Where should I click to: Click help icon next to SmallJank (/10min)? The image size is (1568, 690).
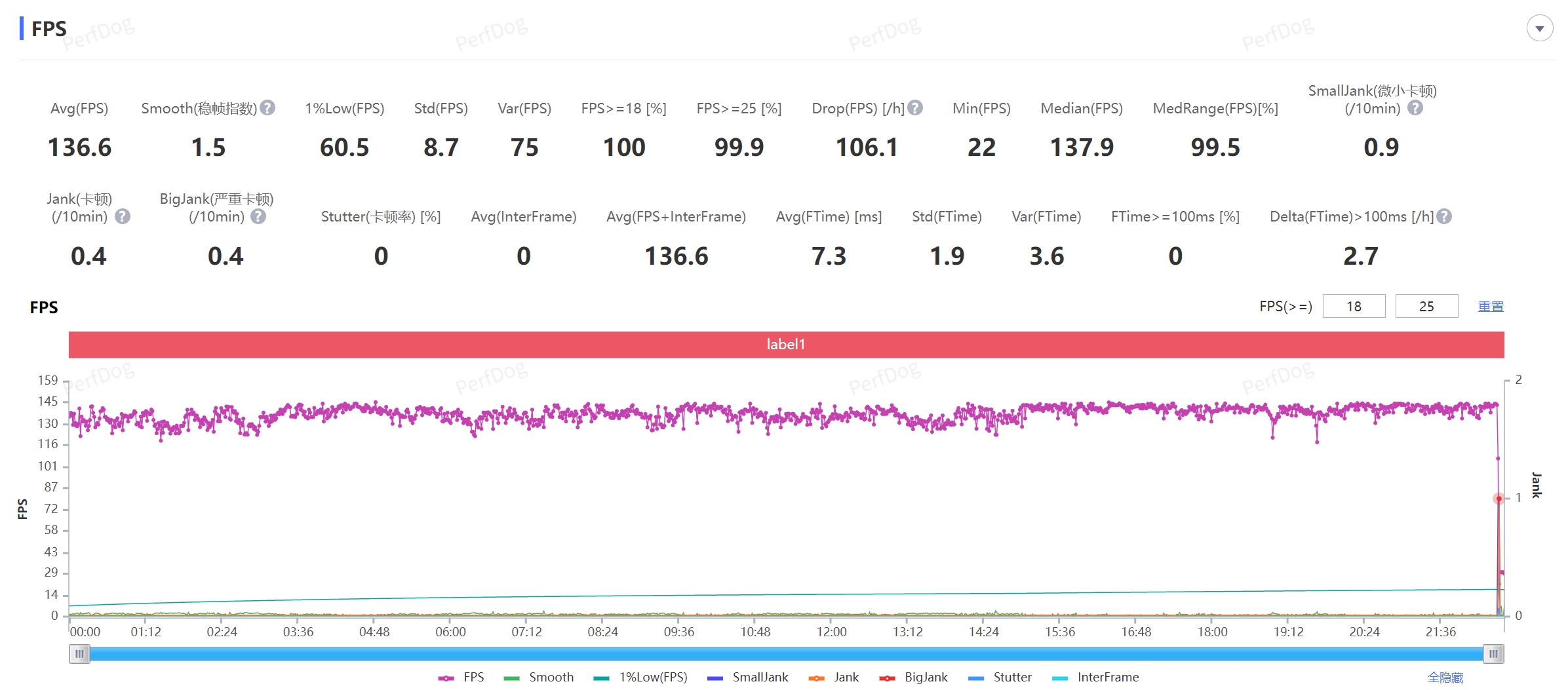click(1415, 108)
